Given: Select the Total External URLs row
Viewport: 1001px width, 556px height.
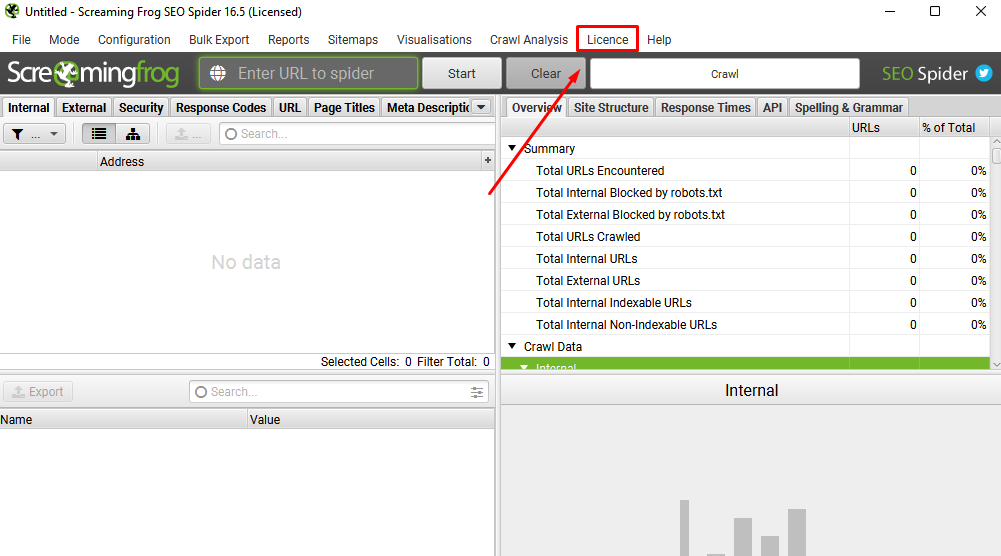Looking at the screenshot, I should [x=746, y=281].
